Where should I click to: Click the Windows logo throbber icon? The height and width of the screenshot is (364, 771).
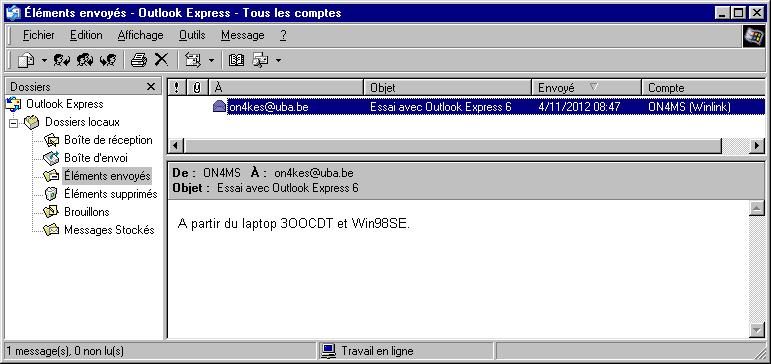(x=754, y=35)
